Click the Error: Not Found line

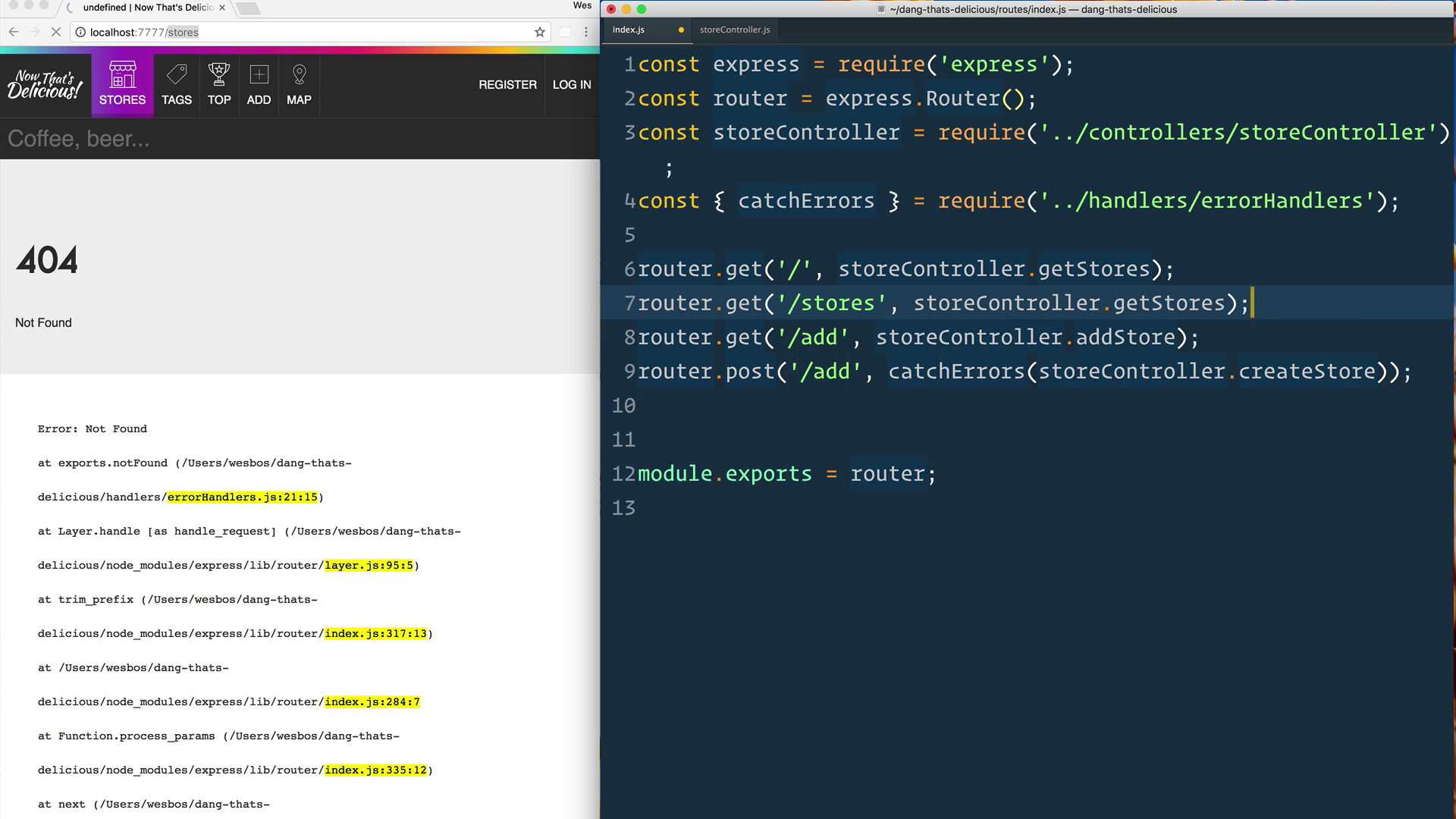coord(93,428)
